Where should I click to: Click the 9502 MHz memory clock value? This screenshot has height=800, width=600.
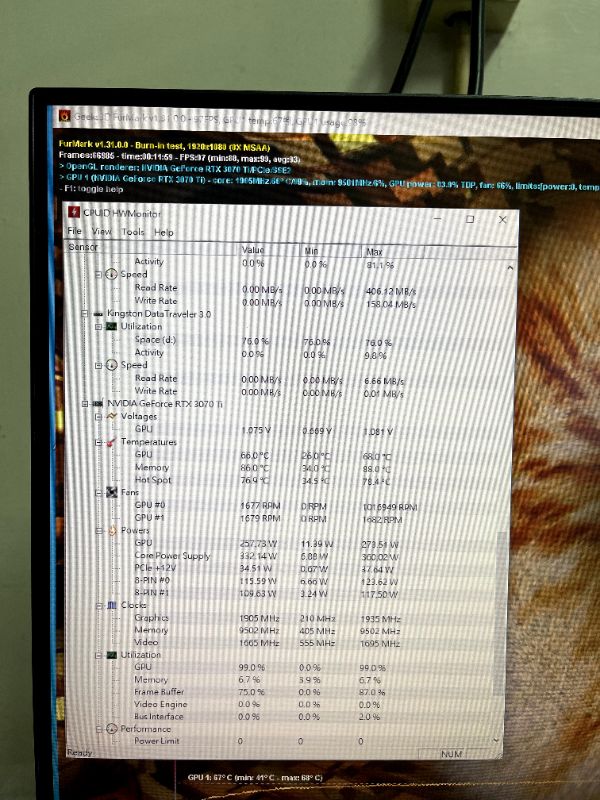pos(259,631)
